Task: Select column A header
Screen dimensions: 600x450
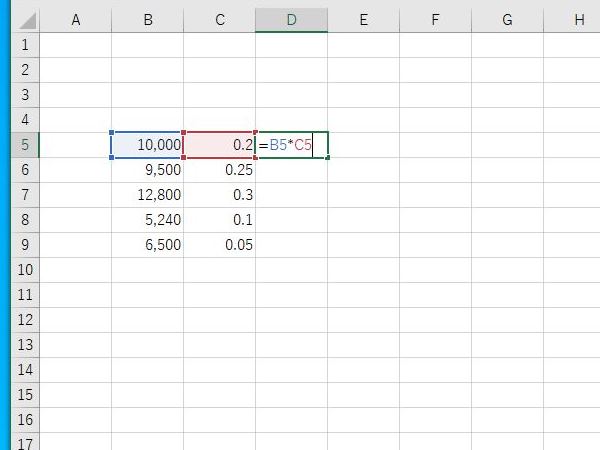Action: (76, 20)
